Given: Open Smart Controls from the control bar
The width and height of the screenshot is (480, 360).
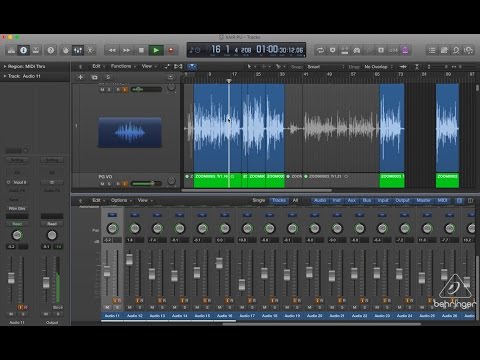Looking at the screenshot, I should (66, 50).
